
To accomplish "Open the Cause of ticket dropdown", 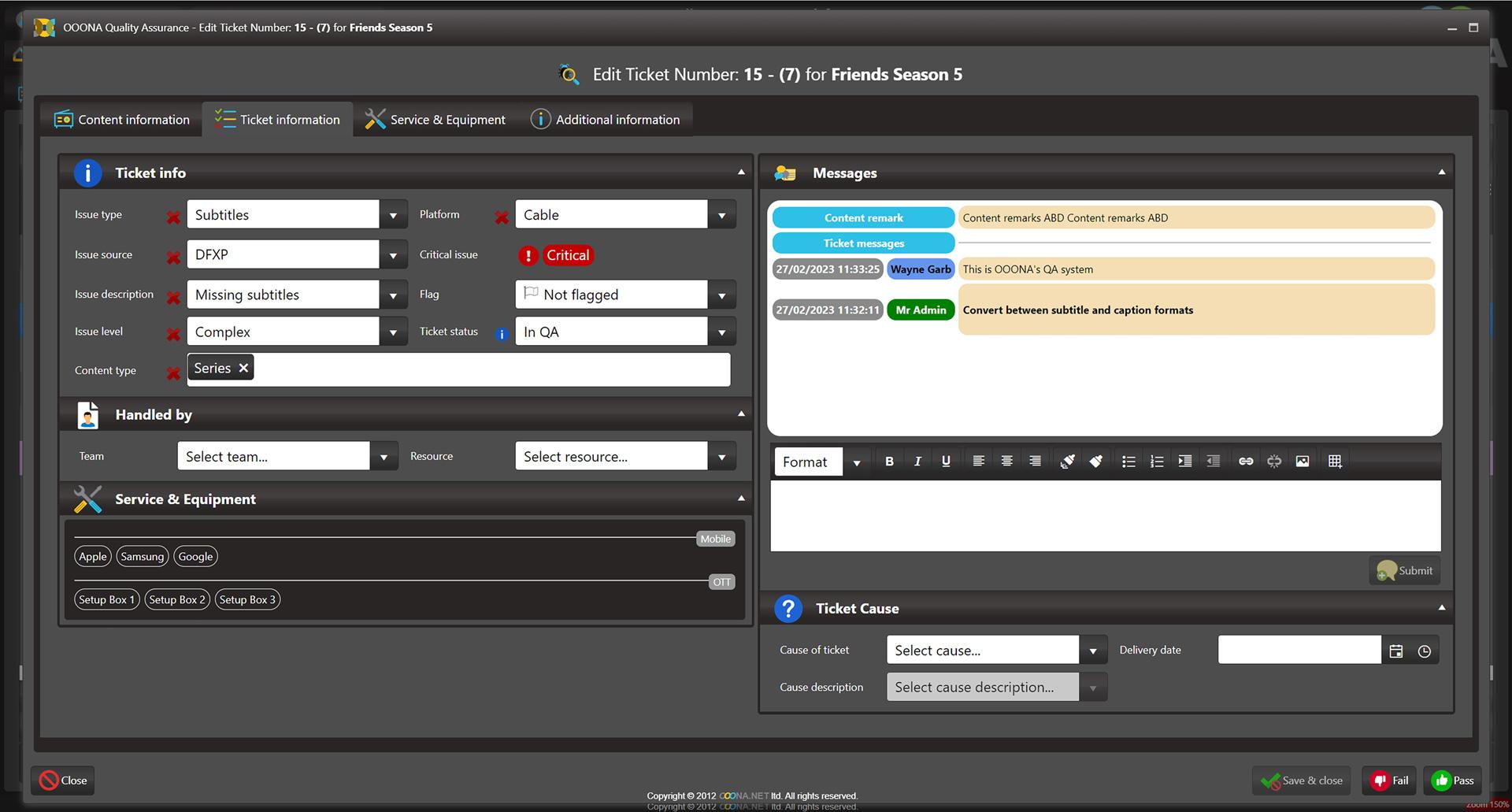I will click(x=1093, y=650).
